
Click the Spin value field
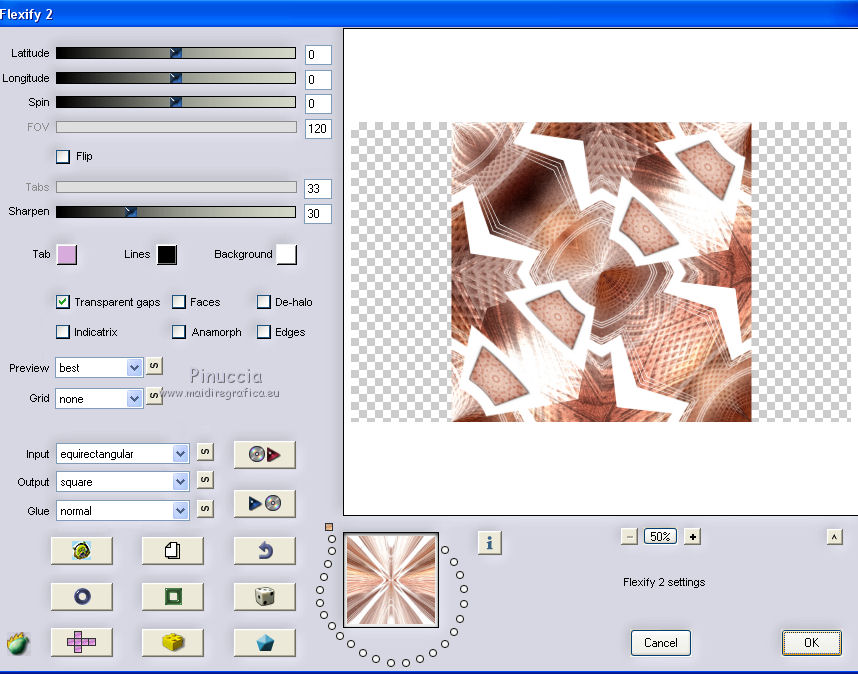[318, 104]
